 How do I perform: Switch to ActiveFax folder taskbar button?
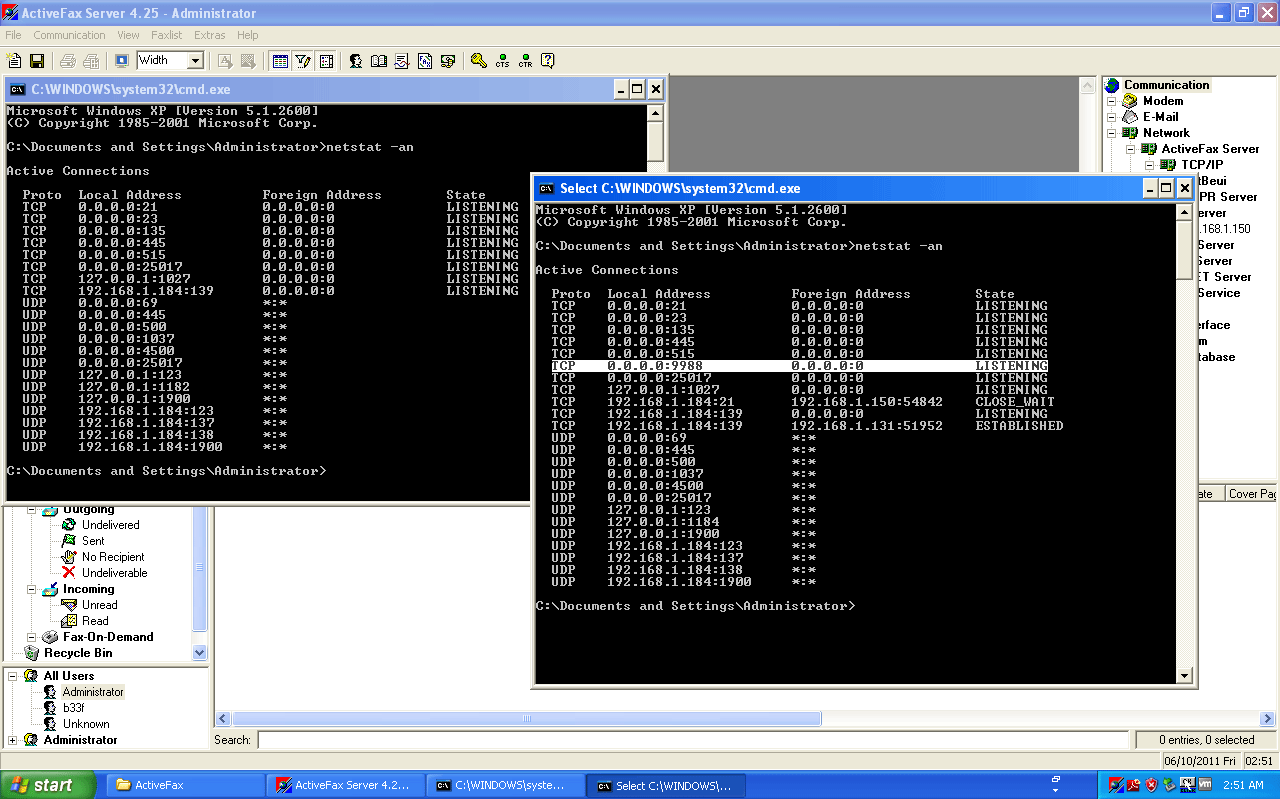(184, 785)
